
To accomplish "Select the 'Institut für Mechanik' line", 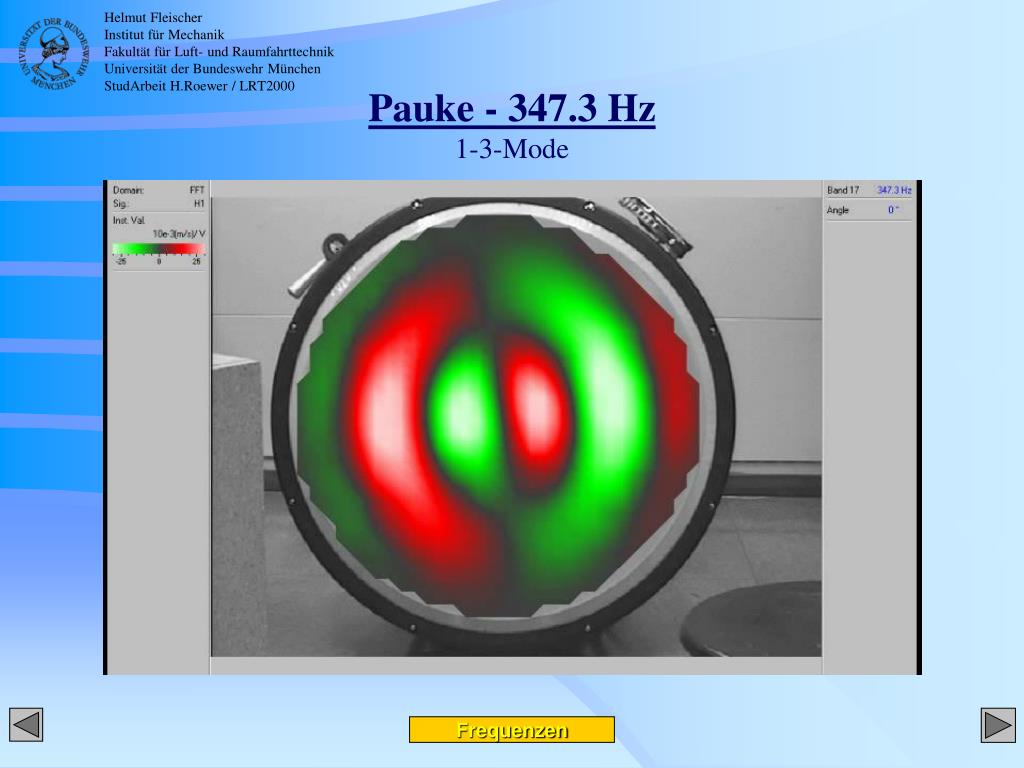I will click(x=164, y=35).
